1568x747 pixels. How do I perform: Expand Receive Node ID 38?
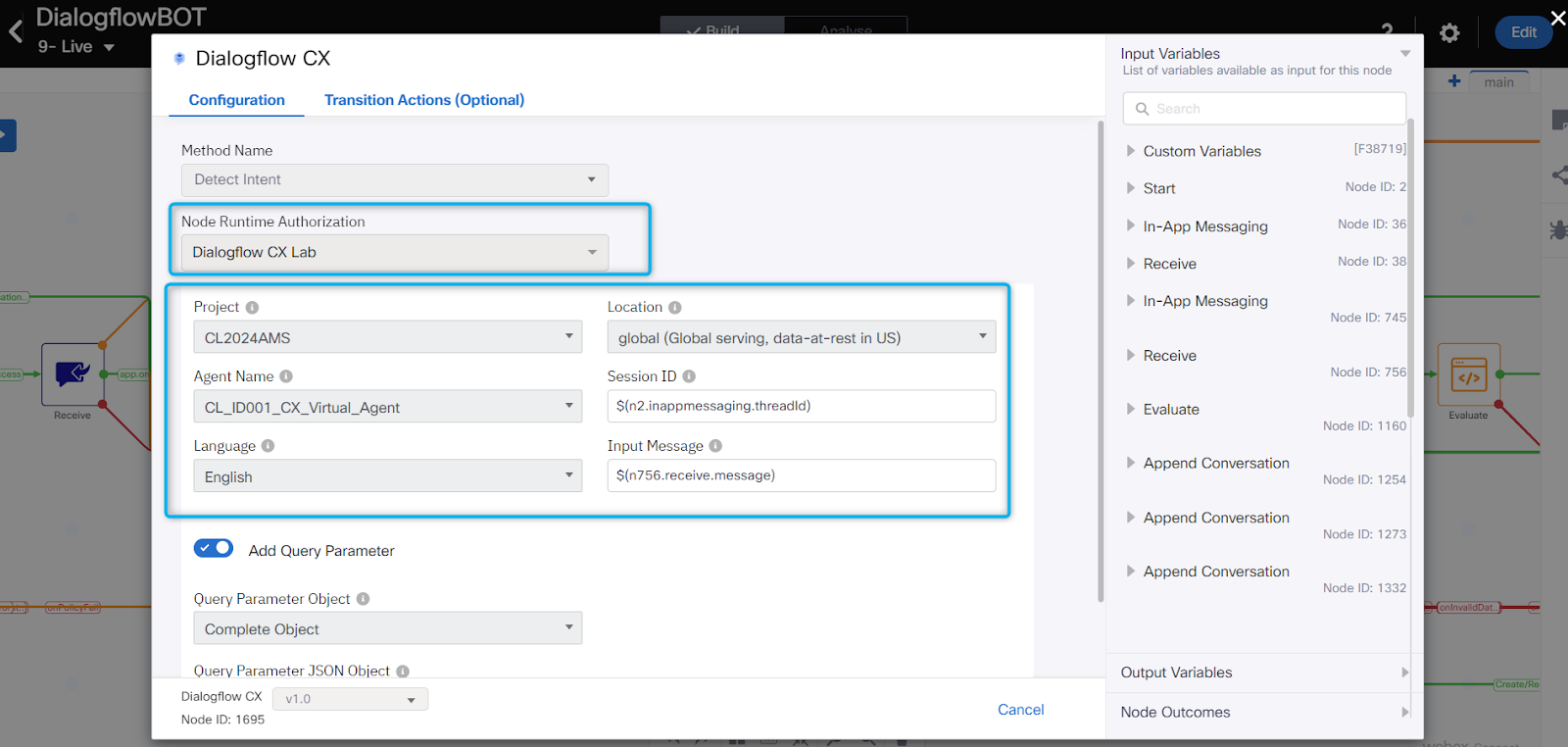click(x=1130, y=263)
